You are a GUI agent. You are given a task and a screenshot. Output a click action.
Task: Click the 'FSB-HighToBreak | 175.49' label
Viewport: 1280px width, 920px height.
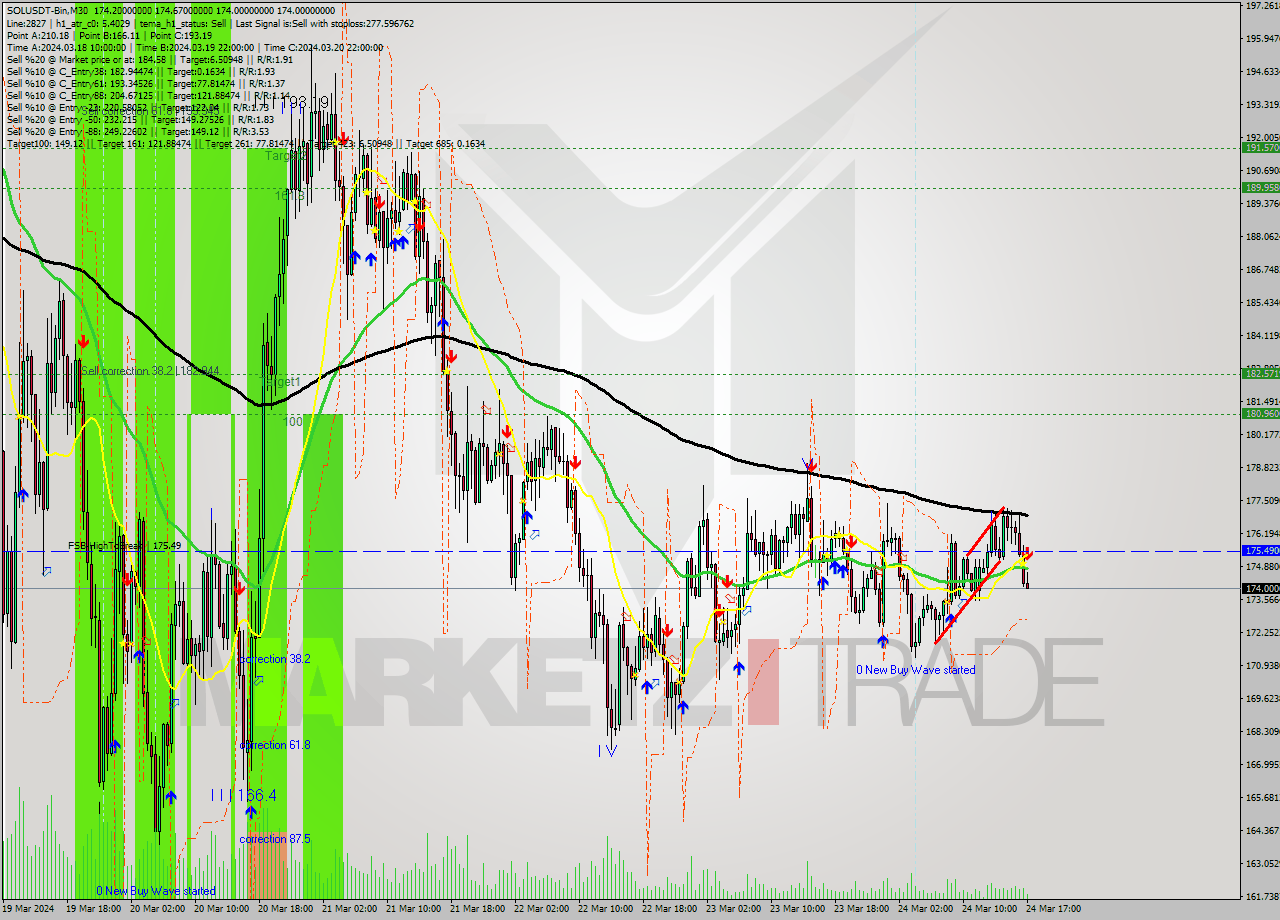(x=125, y=546)
